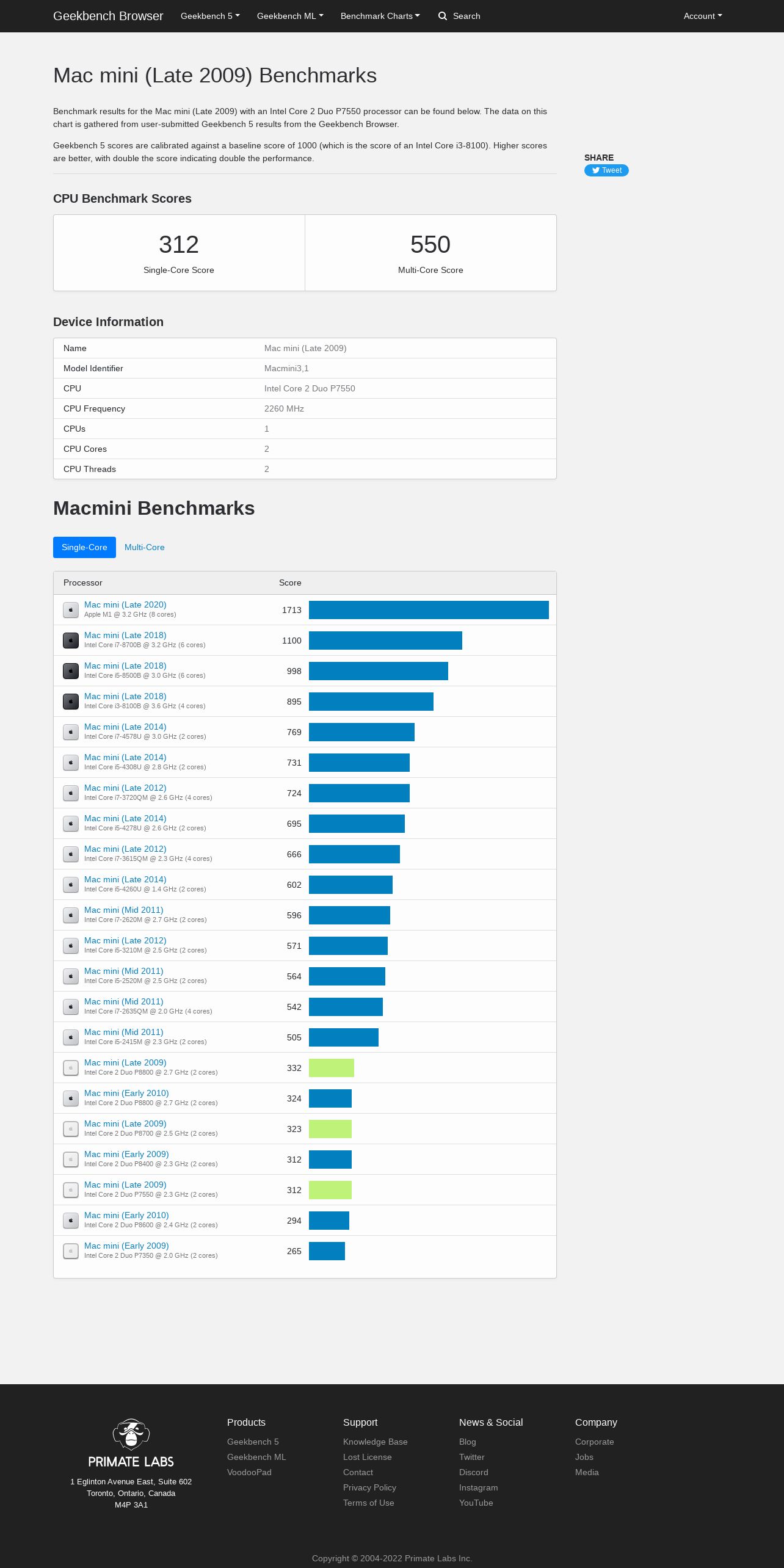Click the Mac mini icon for i7-4578U row
The image size is (784, 1568).
71,732
